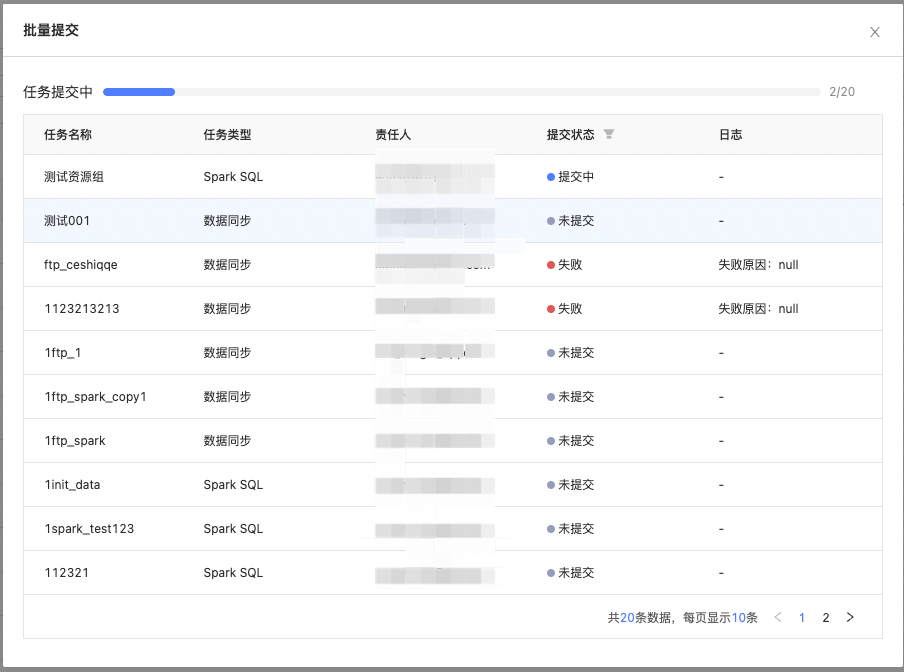Click the 日志 column header
This screenshot has height=672, width=904.
pos(730,135)
